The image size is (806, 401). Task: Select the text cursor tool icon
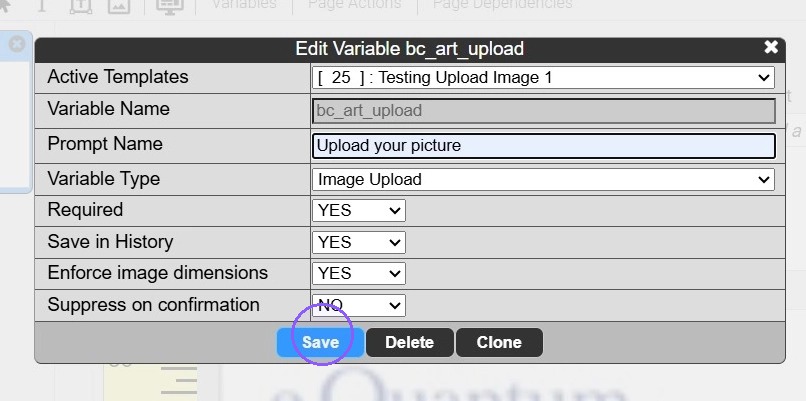click(x=42, y=6)
